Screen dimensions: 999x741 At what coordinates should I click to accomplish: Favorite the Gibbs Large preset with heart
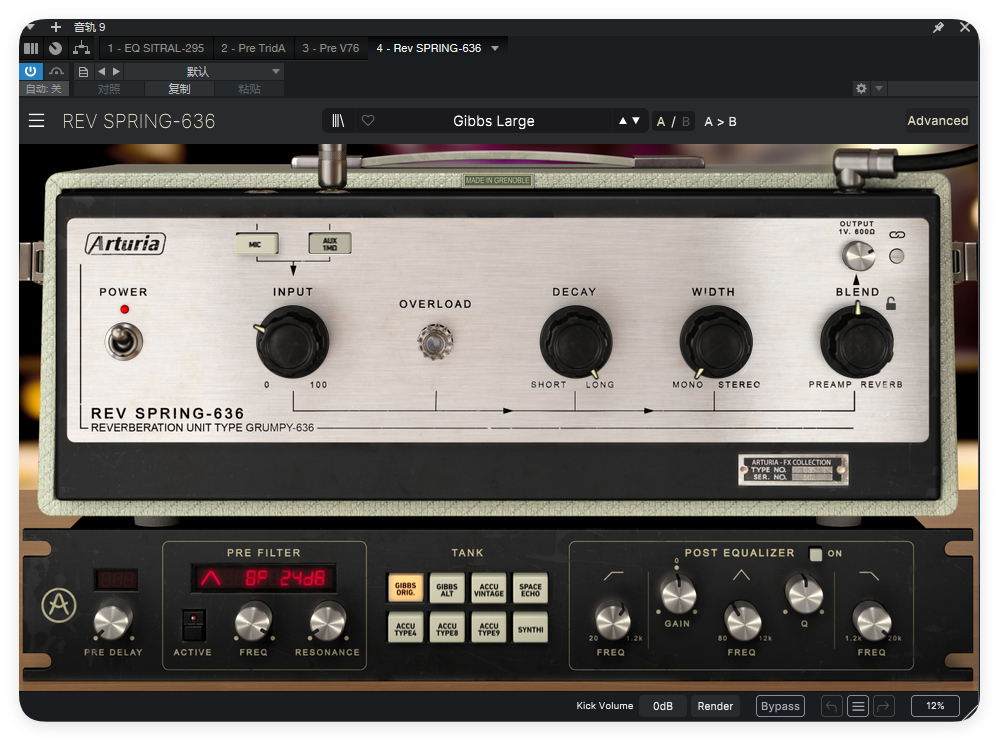(x=368, y=120)
